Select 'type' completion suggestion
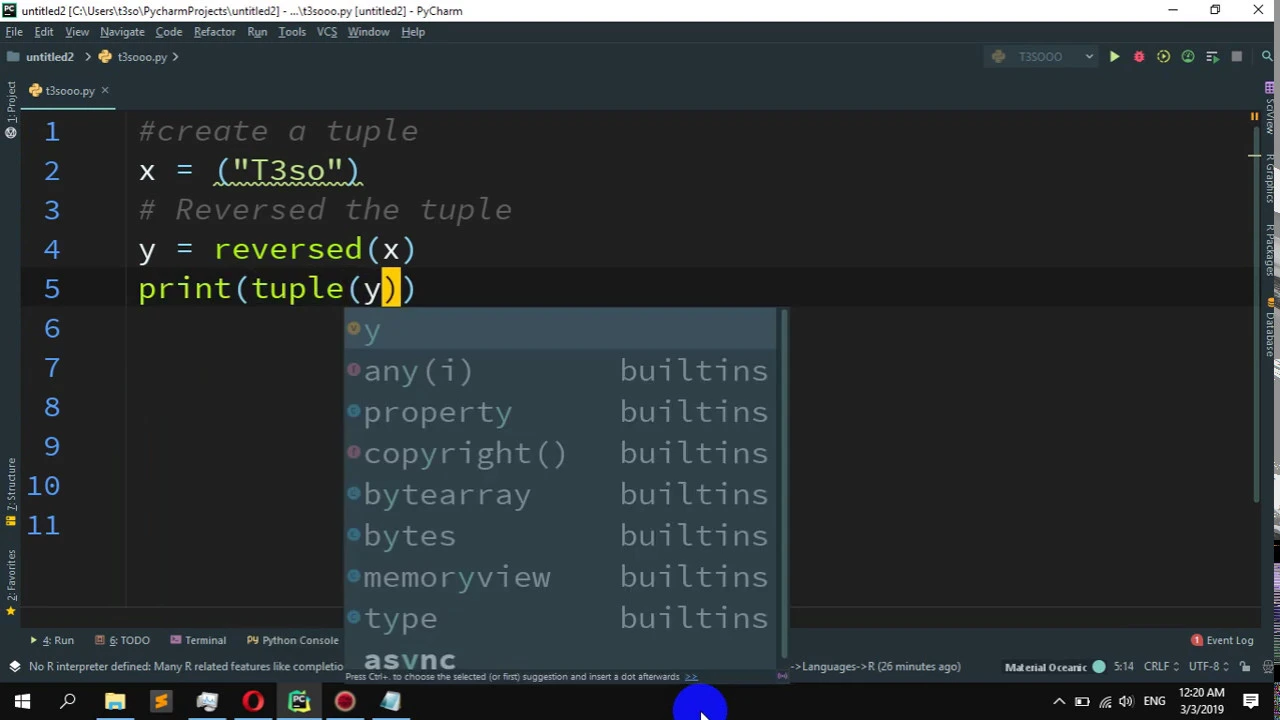Image resolution: width=1280 pixels, height=720 pixels. click(x=560, y=618)
